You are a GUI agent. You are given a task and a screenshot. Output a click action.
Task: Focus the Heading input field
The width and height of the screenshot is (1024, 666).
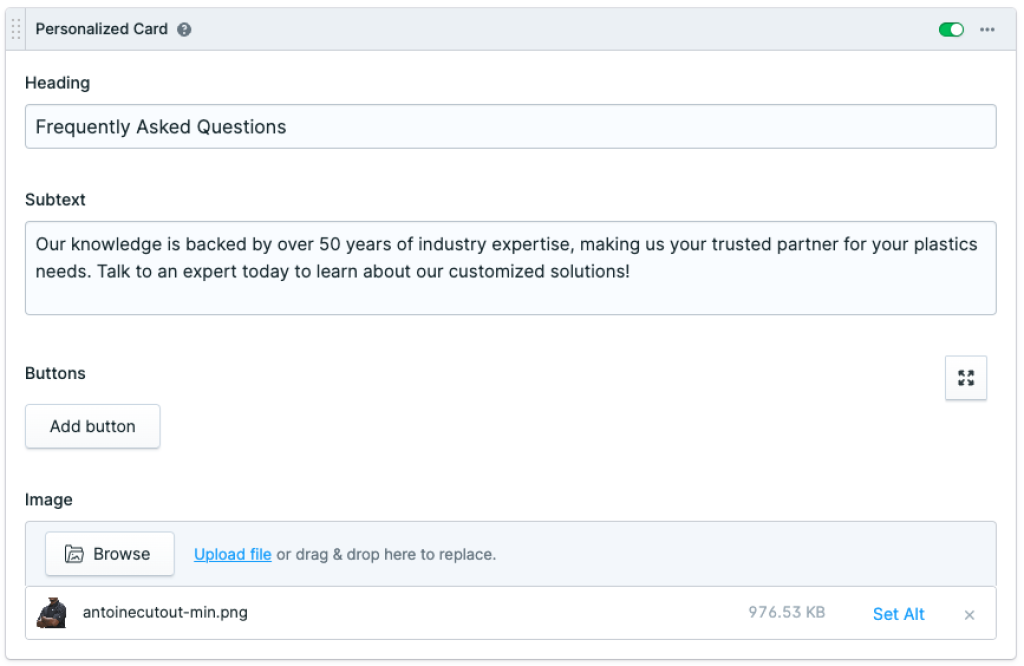[510, 127]
